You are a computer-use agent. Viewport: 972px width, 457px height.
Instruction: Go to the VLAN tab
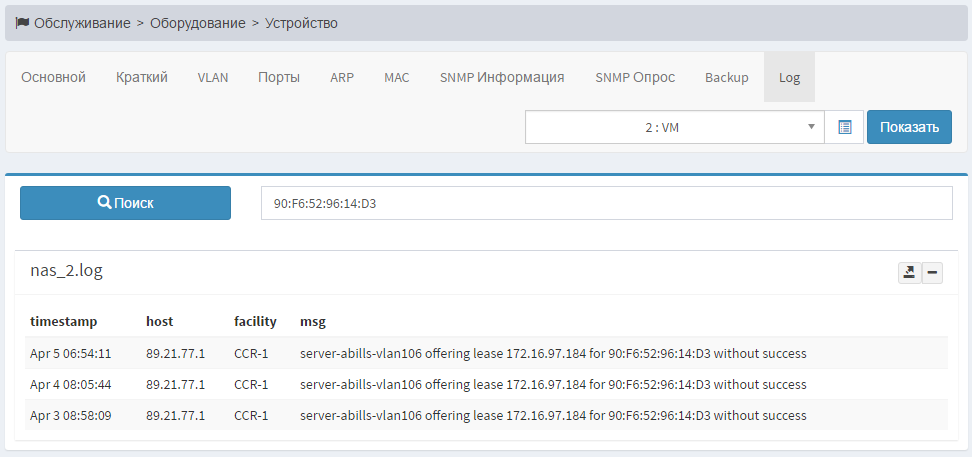coord(213,77)
